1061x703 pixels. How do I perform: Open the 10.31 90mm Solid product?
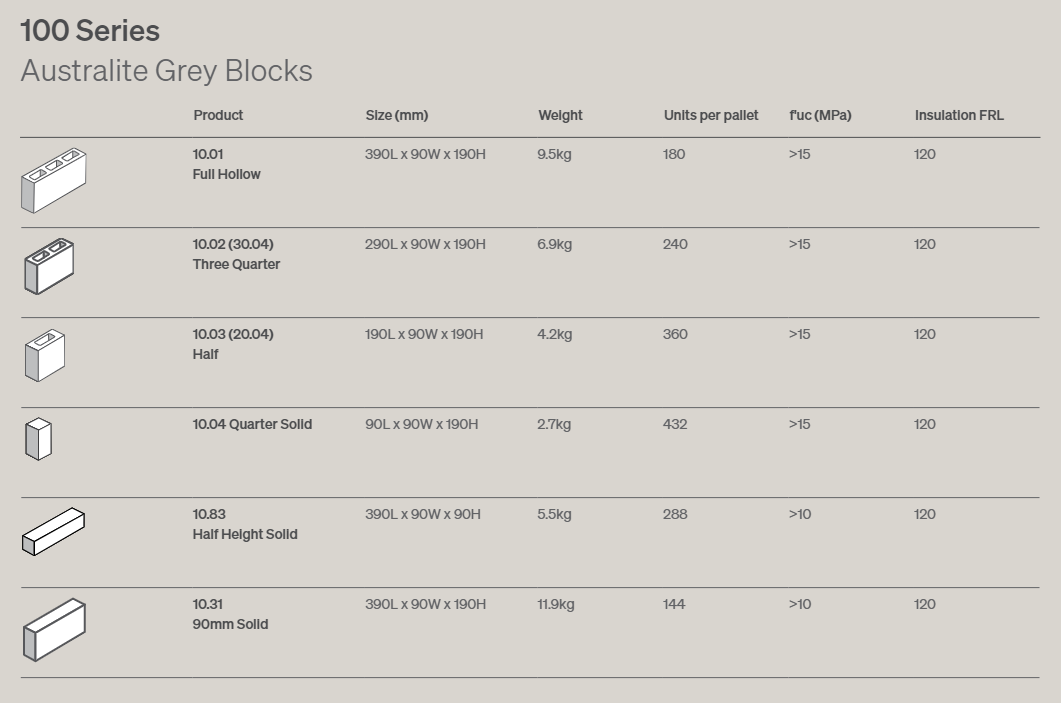click(230, 614)
